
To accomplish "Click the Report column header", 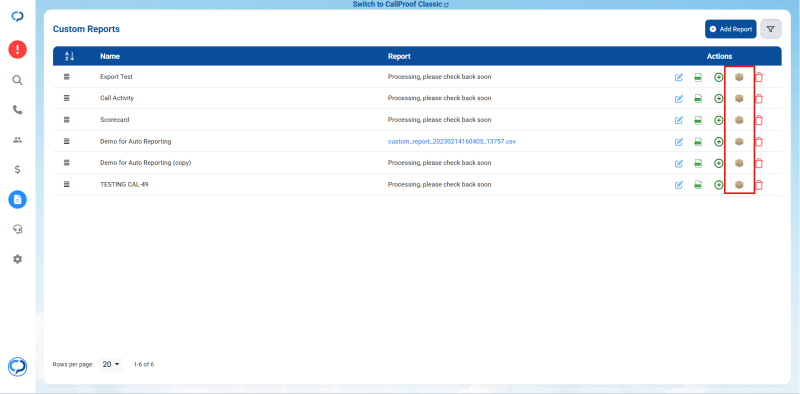I will point(399,56).
